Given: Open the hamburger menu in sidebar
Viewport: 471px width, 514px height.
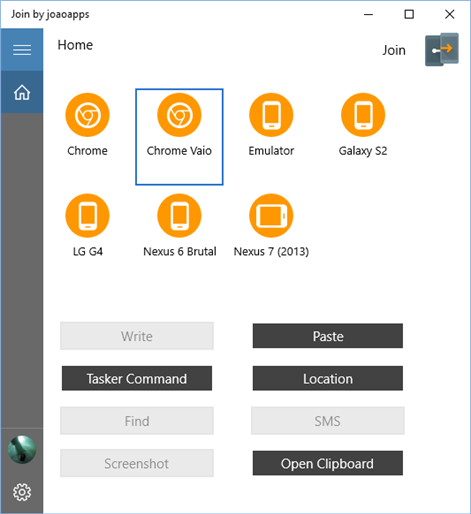Looking at the screenshot, I should coord(22,50).
